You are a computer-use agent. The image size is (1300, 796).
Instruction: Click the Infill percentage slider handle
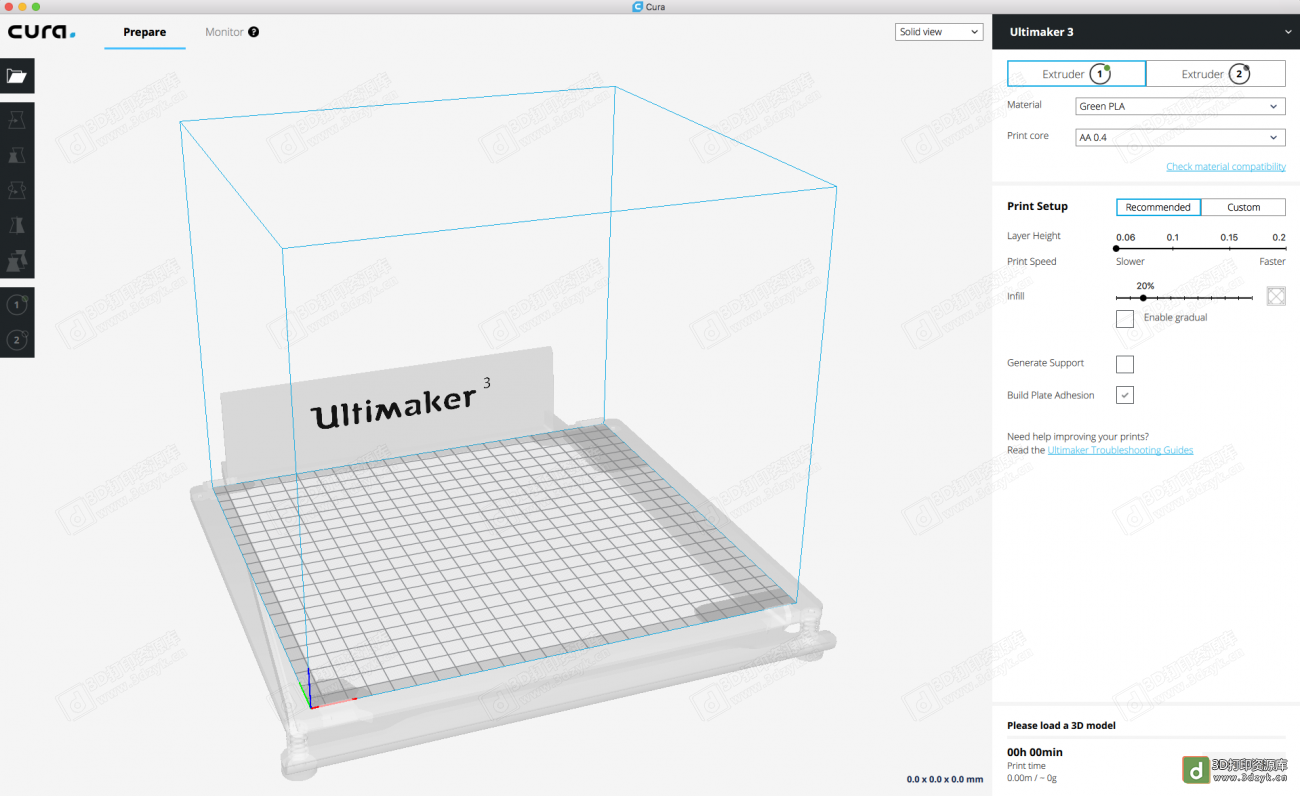[x=1143, y=298]
